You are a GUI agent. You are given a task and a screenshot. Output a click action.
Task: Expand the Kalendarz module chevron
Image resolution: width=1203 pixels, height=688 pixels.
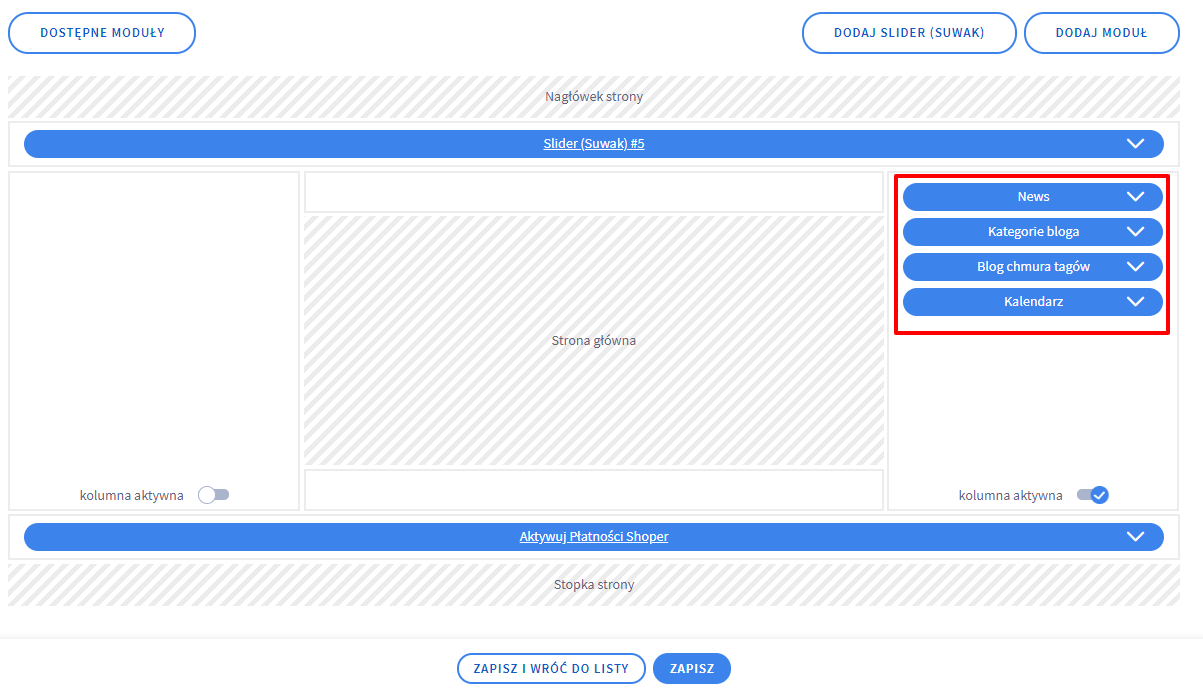[x=1135, y=301]
